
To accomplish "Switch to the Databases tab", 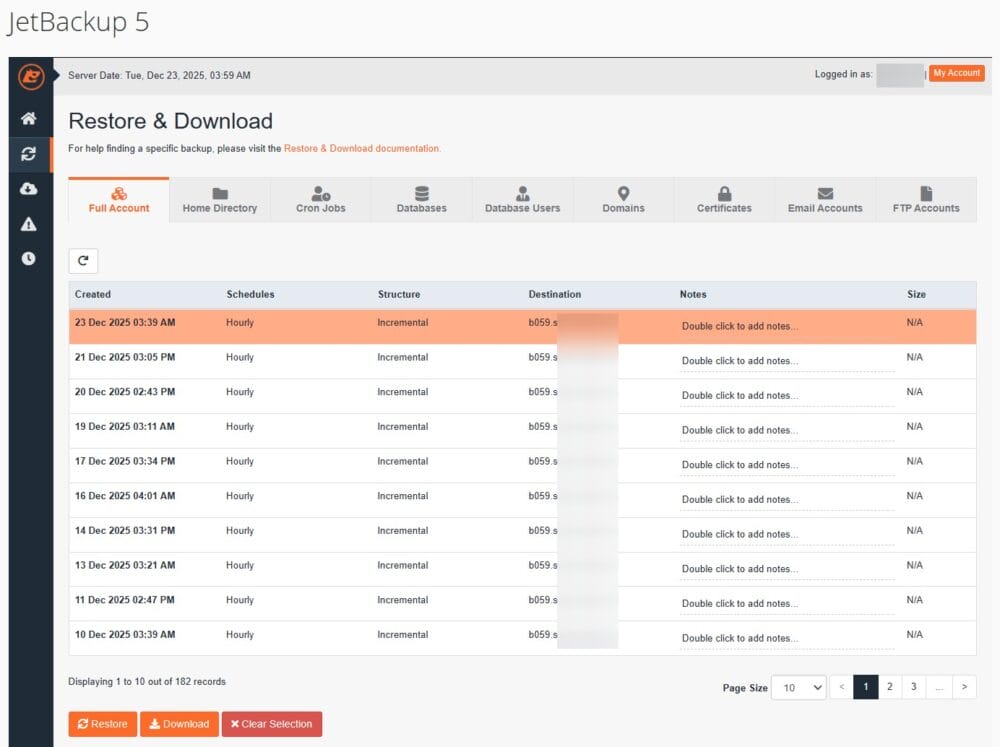I will point(421,200).
